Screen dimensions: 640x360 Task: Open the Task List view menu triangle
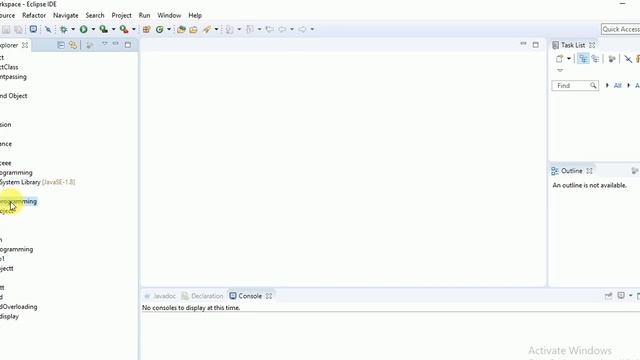pyautogui.click(x=560, y=71)
